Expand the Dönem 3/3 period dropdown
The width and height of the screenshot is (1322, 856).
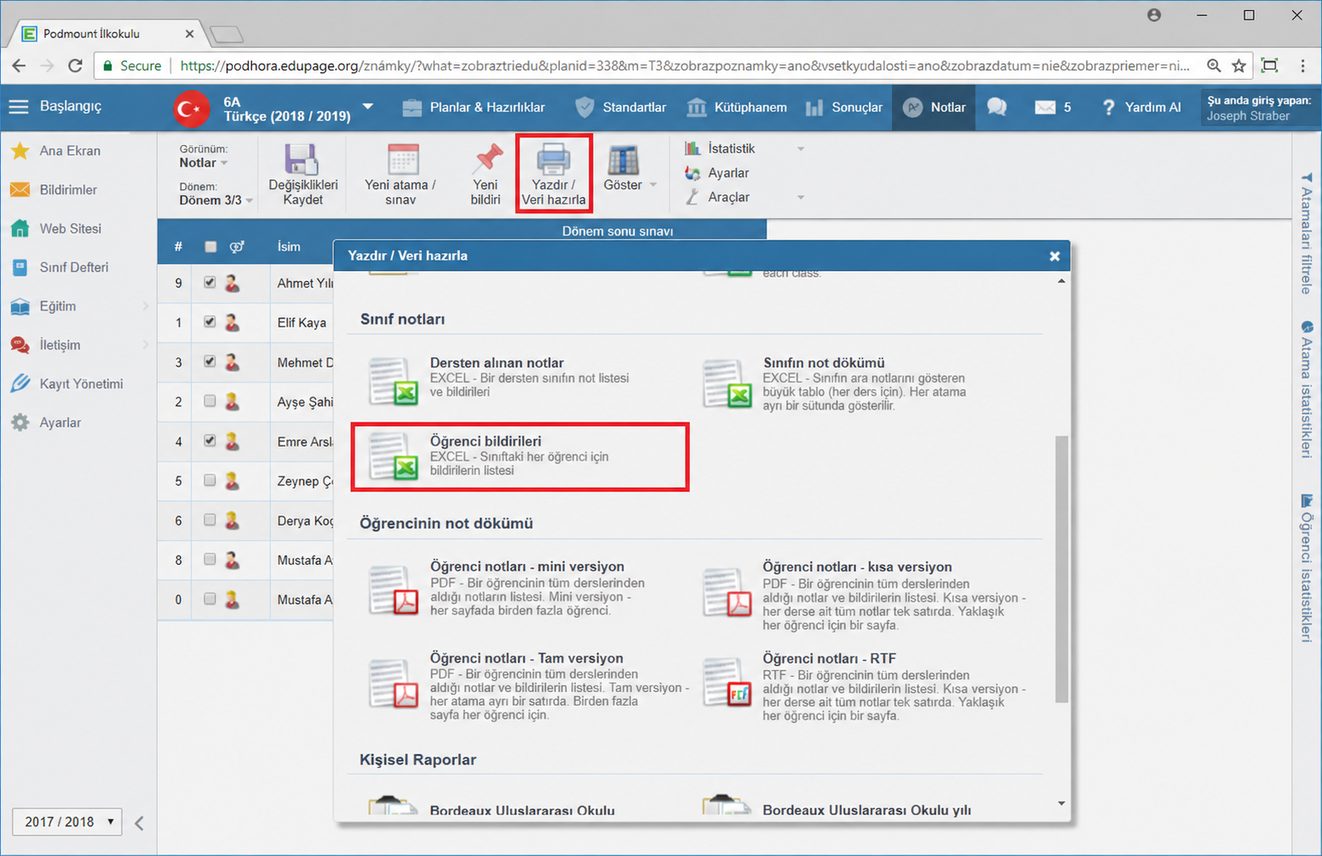click(x=216, y=200)
